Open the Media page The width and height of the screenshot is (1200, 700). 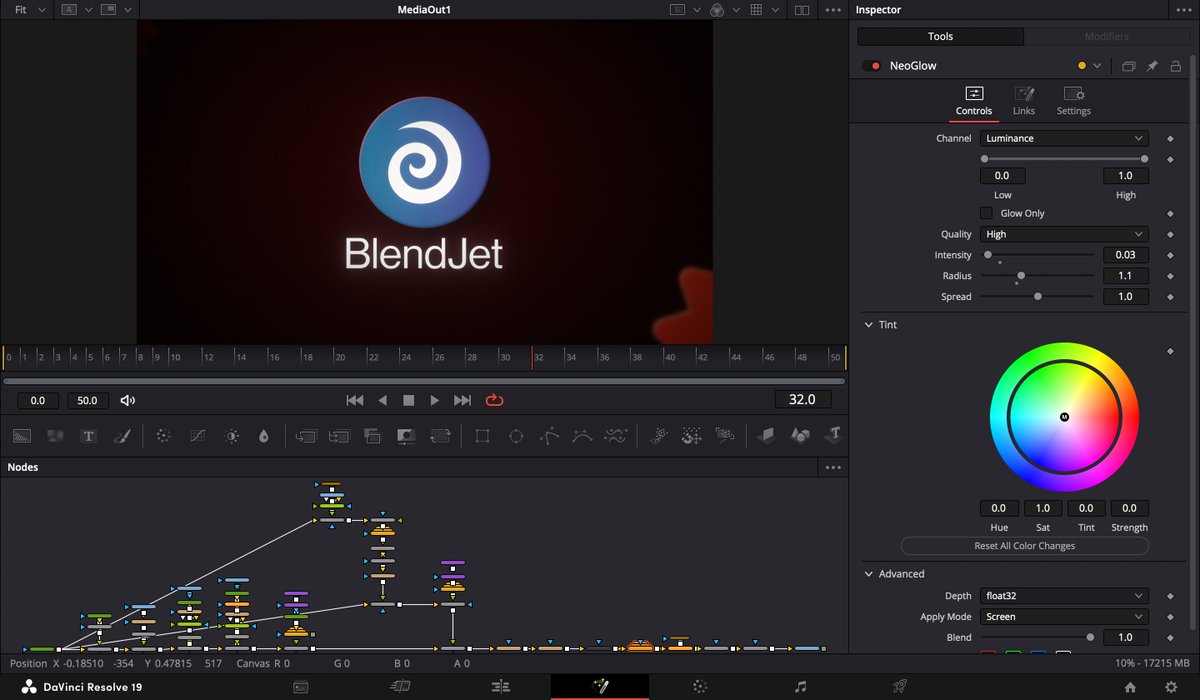[x=300, y=687]
